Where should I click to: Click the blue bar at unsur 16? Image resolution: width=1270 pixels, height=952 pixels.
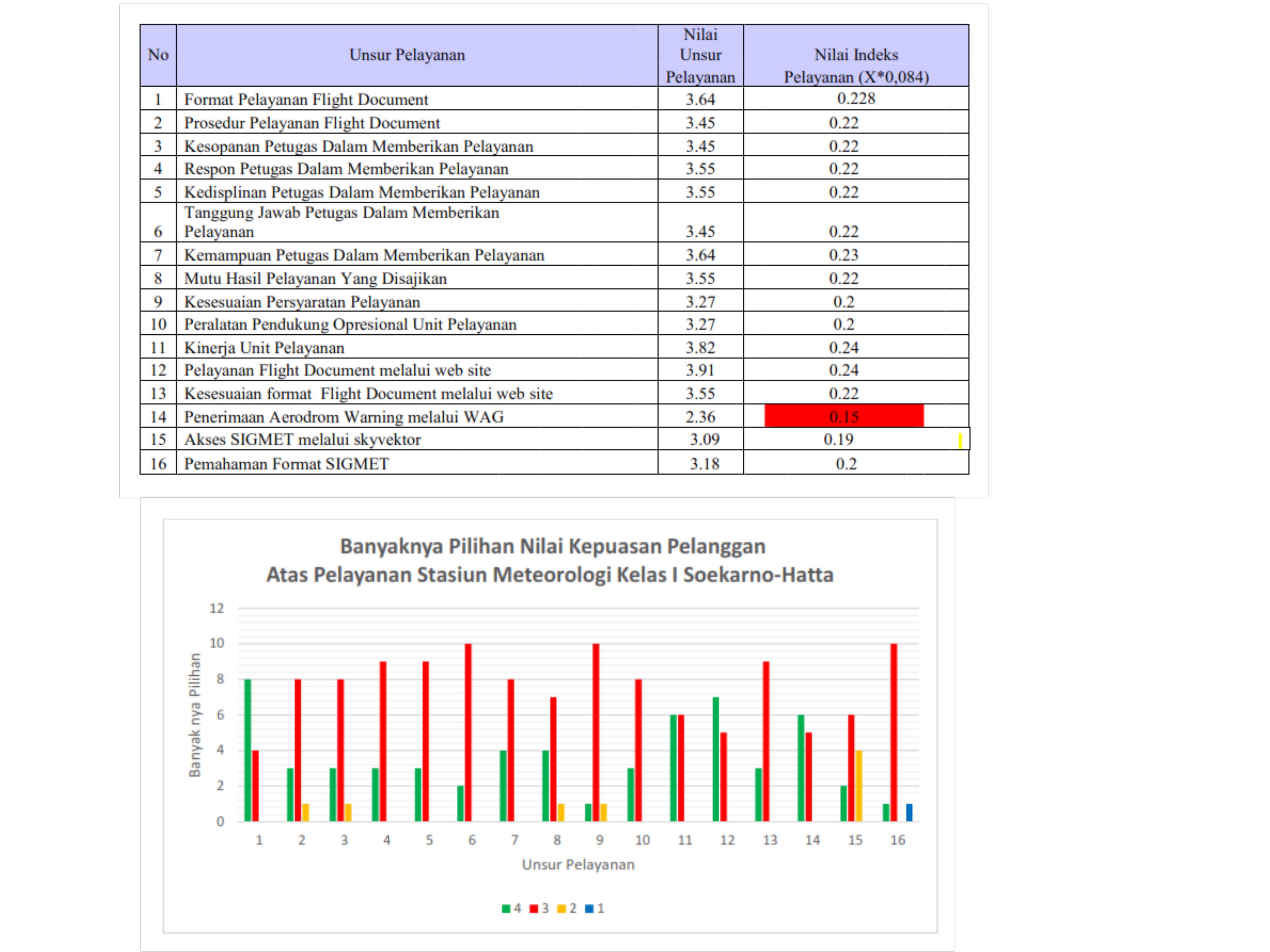[x=909, y=813]
